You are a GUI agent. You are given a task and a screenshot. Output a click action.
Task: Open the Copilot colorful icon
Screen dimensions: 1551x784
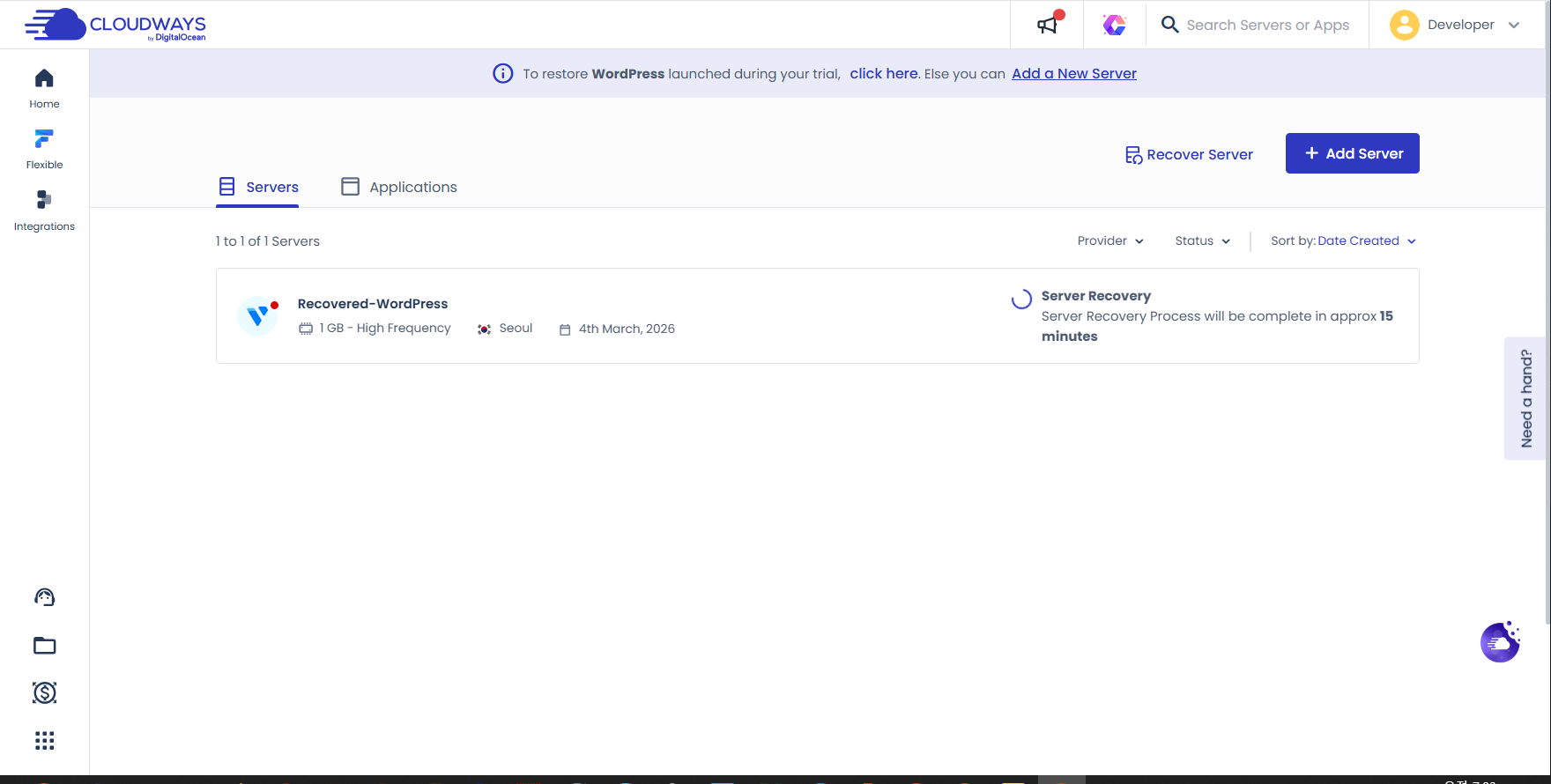click(x=1114, y=25)
